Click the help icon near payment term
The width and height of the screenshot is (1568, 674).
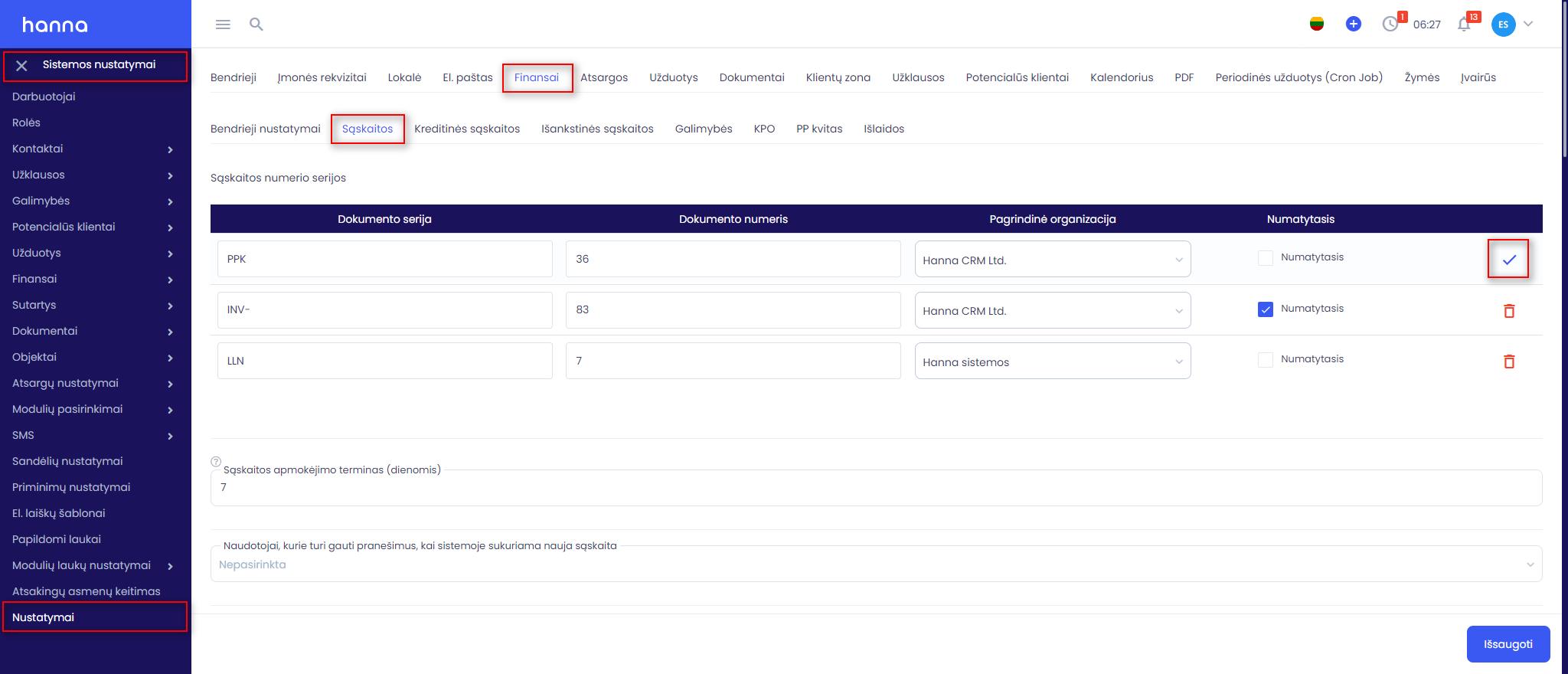[216, 462]
